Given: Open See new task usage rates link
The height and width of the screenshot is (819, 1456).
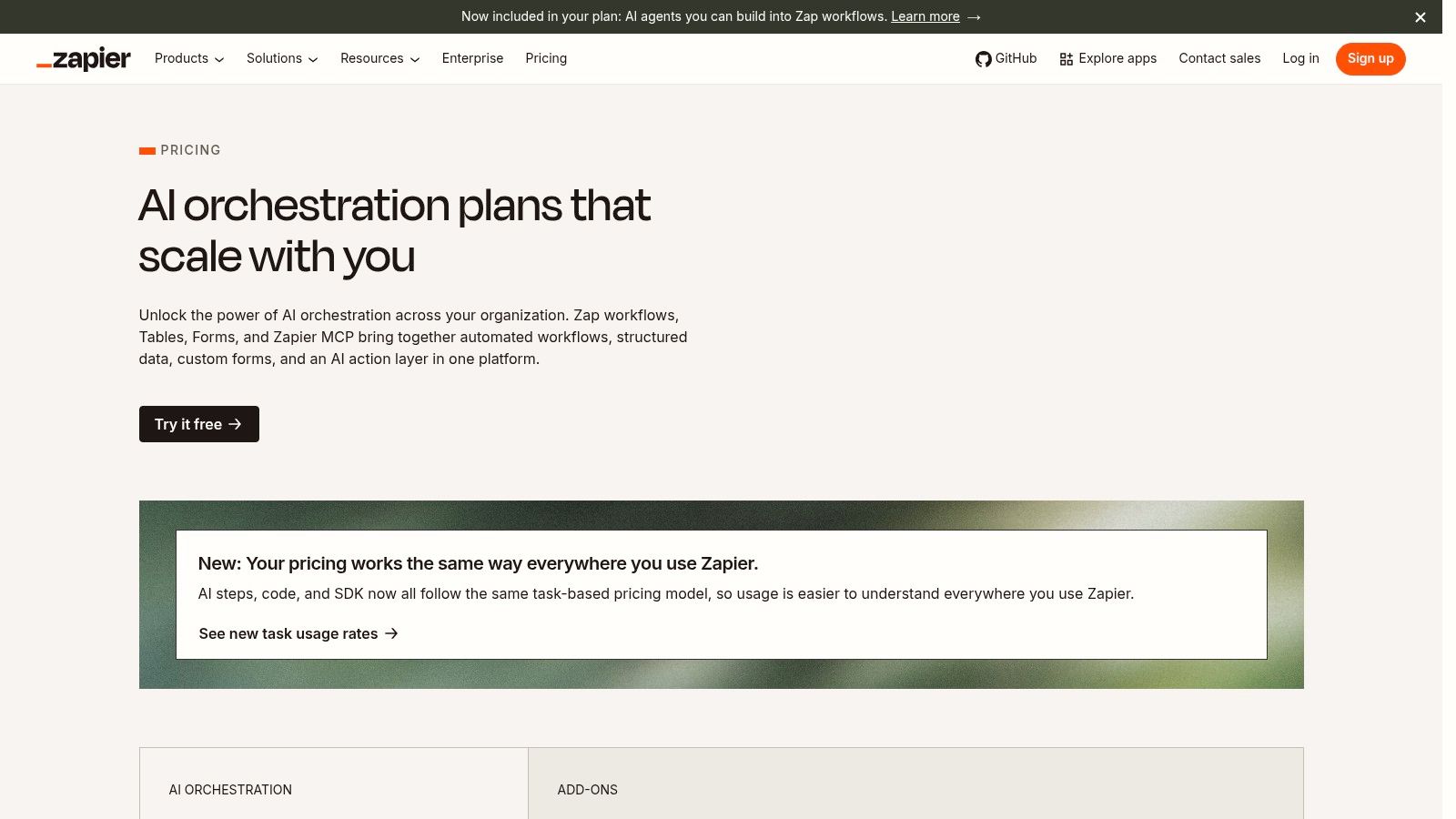Looking at the screenshot, I should [288, 633].
